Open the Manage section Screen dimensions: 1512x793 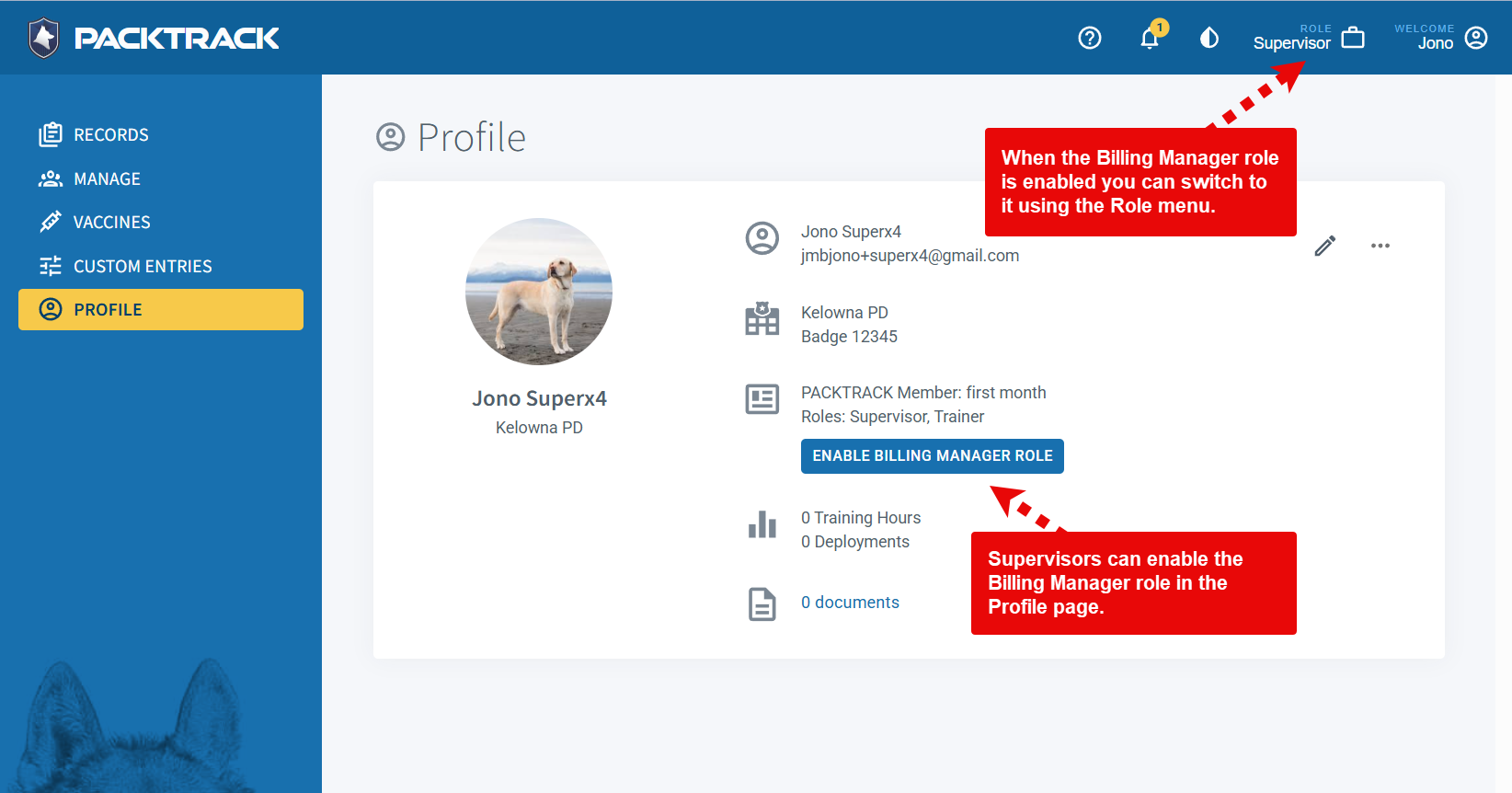click(107, 179)
